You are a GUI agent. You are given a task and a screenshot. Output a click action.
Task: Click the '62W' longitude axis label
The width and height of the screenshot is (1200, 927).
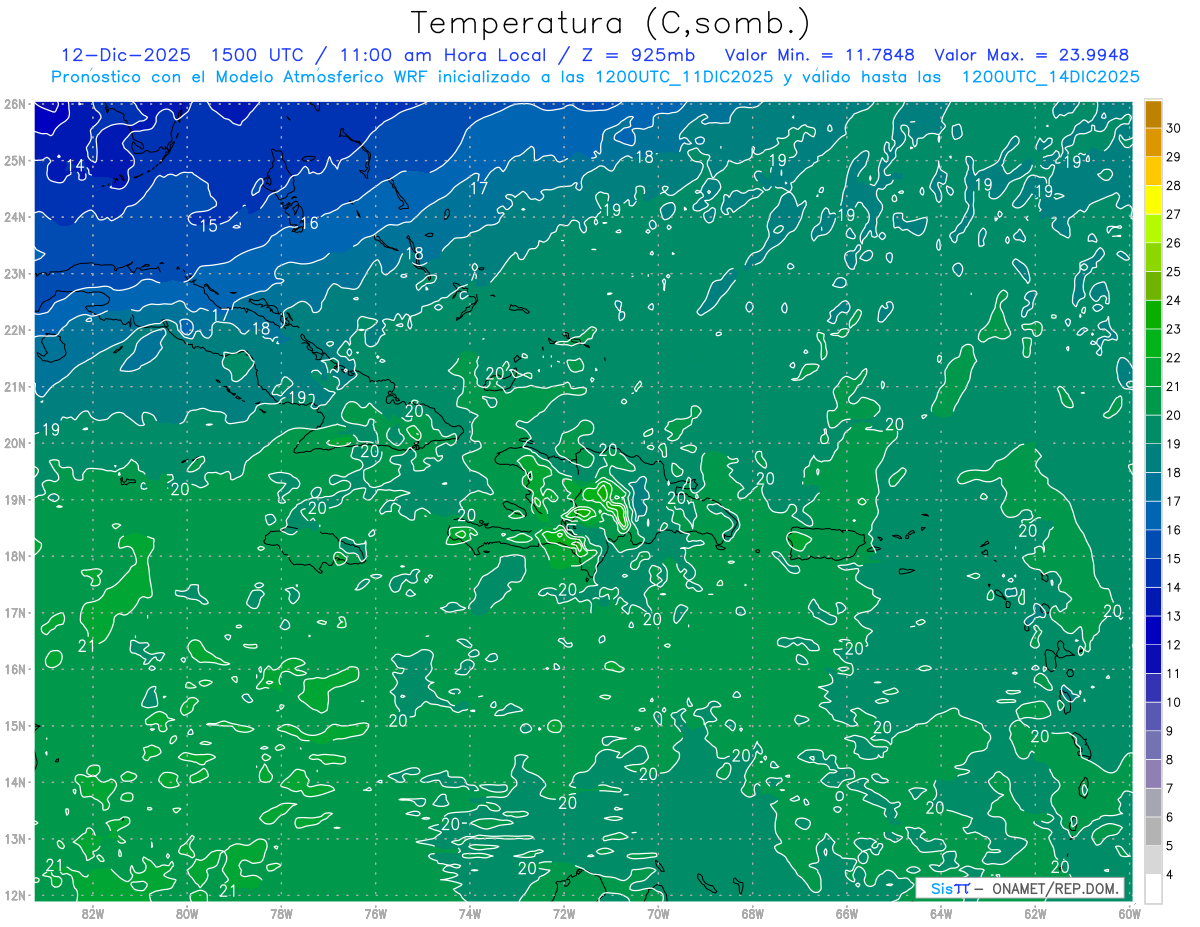point(1035,913)
